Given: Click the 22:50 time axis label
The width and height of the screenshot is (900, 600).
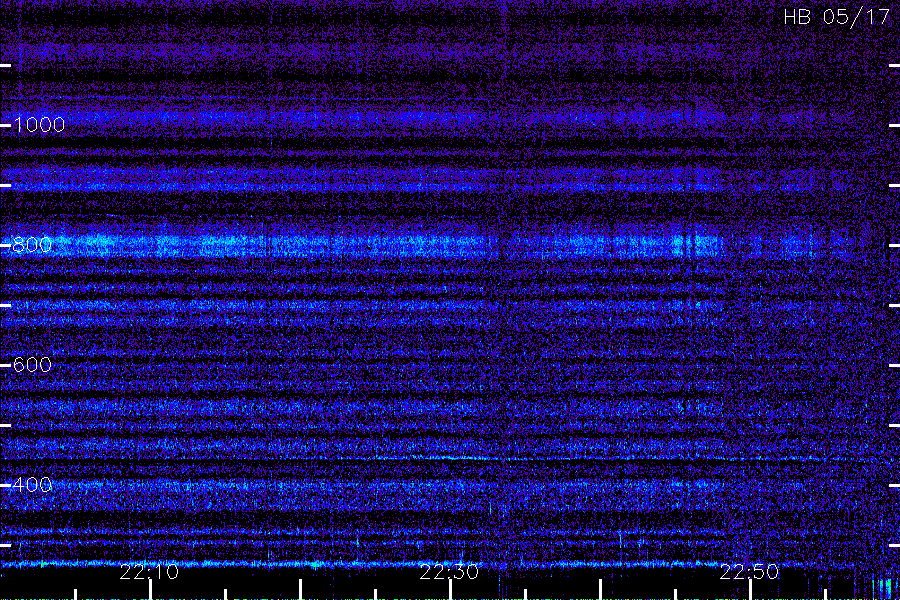Looking at the screenshot, I should pyautogui.click(x=749, y=572).
